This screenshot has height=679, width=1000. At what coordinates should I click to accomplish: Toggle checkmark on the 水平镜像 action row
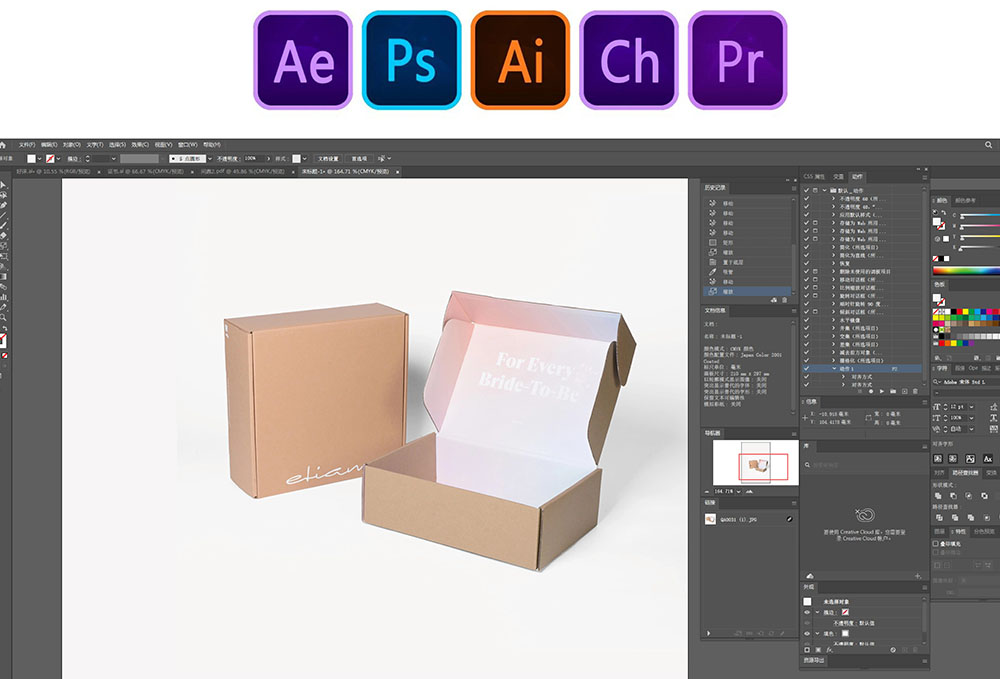click(807, 320)
